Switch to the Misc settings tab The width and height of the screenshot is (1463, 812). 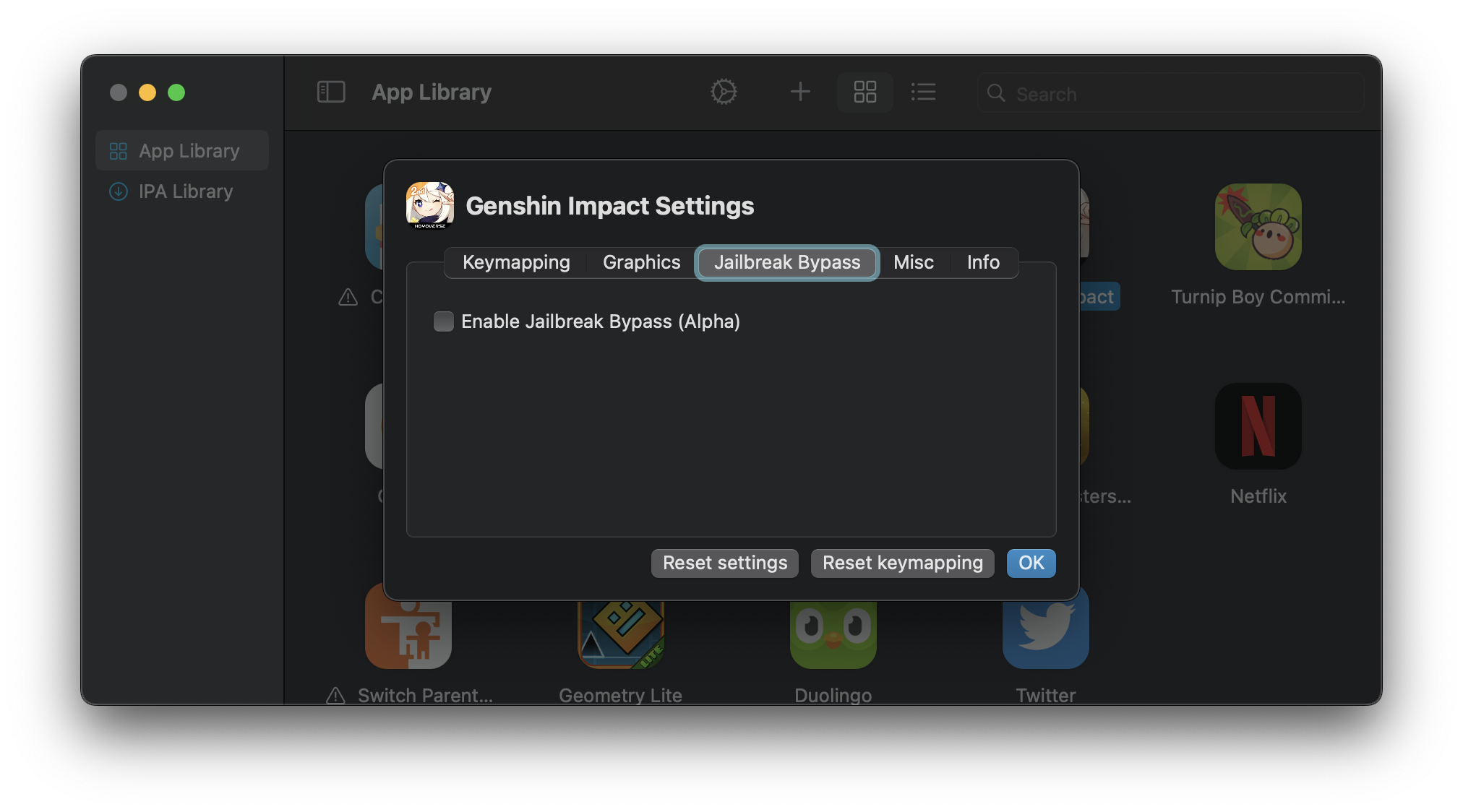pyautogui.click(x=913, y=262)
